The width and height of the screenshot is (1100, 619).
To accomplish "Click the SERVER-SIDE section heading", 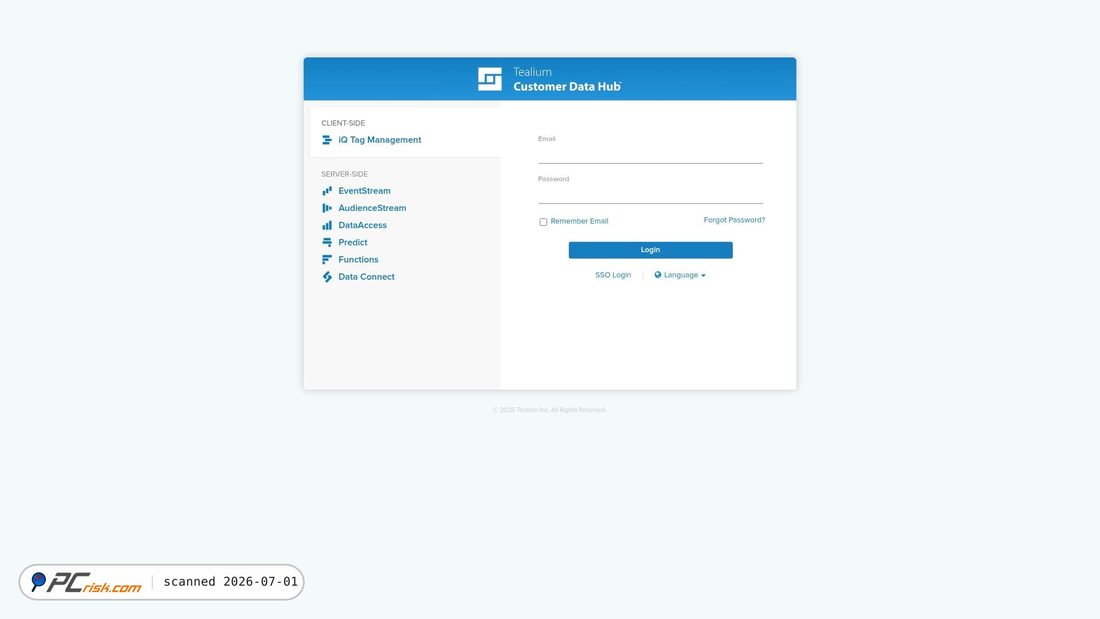I will pos(344,174).
